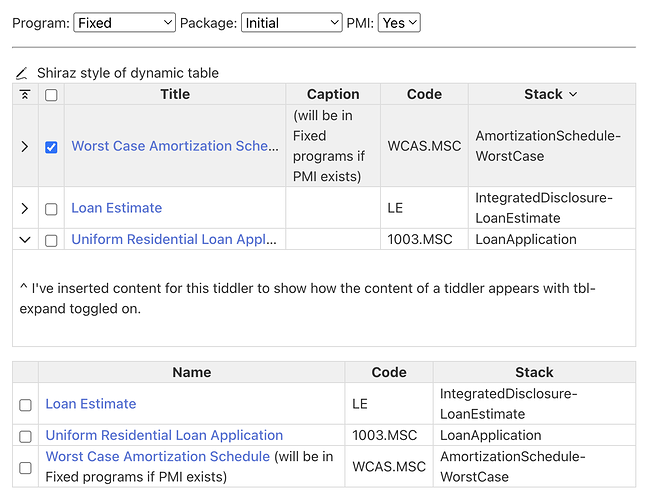Image resolution: width=652 pixels, height=500 pixels.
Task: Tick the bottom table's Worst Case Amortization checkbox
Action: pyautogui.click(x=25, y=467)
